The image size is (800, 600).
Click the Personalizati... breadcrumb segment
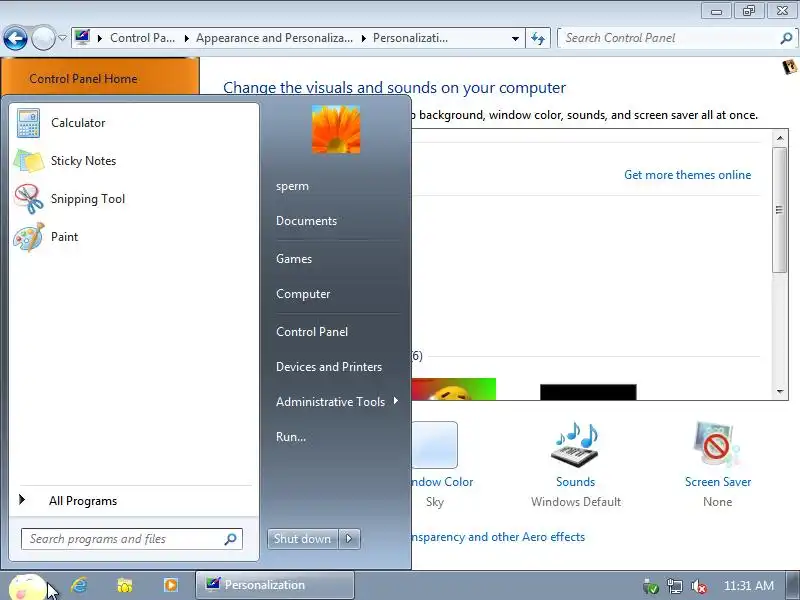click(410, 38)
